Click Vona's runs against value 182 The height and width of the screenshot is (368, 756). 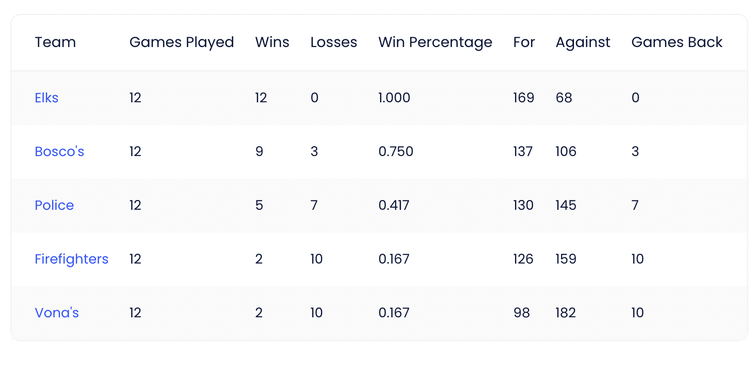click(566, 313)
